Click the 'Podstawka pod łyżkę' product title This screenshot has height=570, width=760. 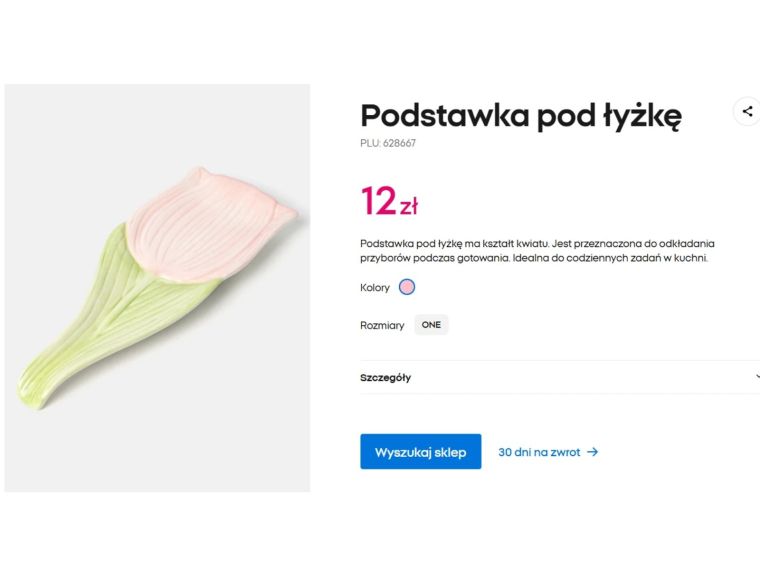(521, 115)
